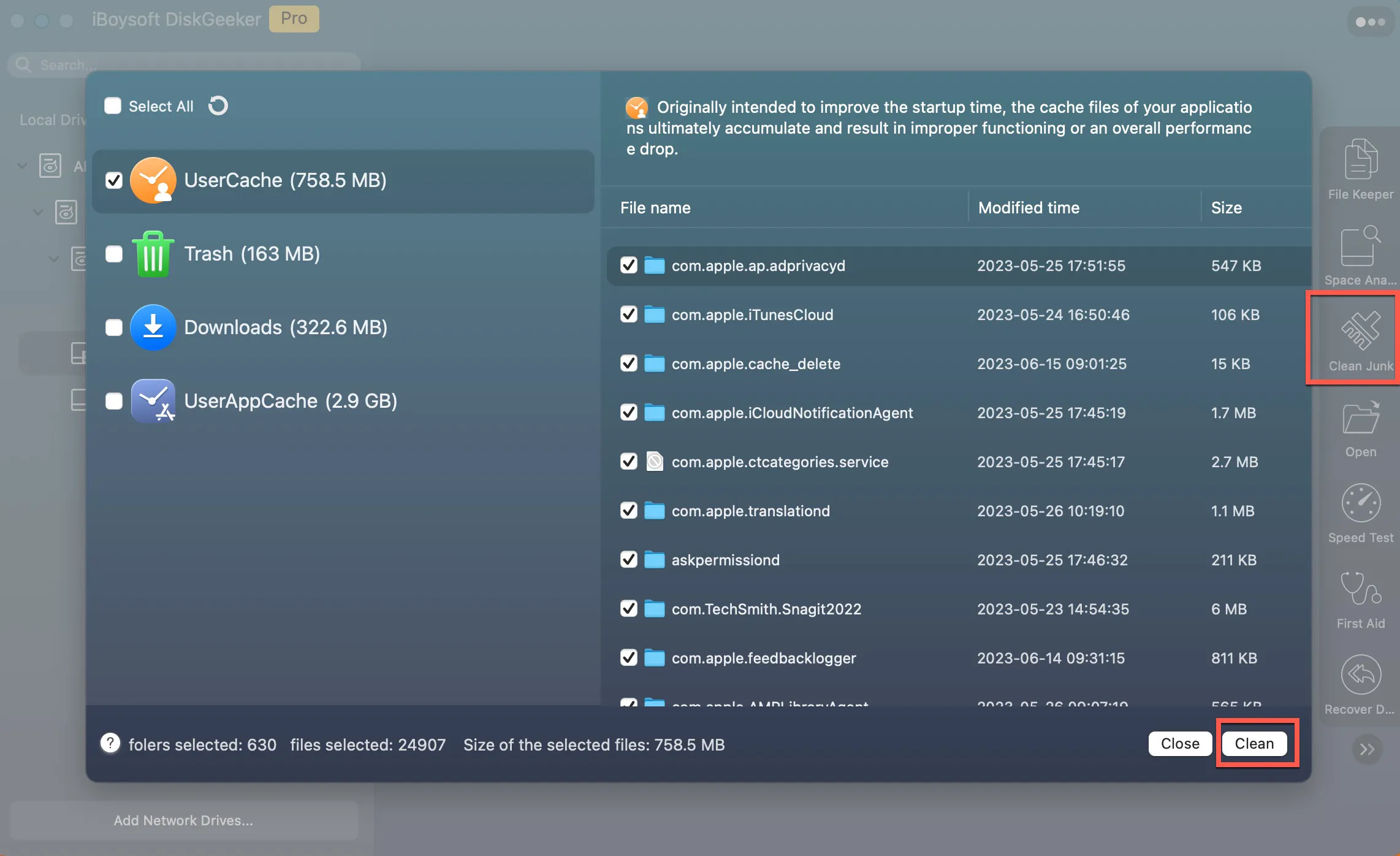
Task: Close the junk cleaning dialog
Action: [x=1179, y=743]
